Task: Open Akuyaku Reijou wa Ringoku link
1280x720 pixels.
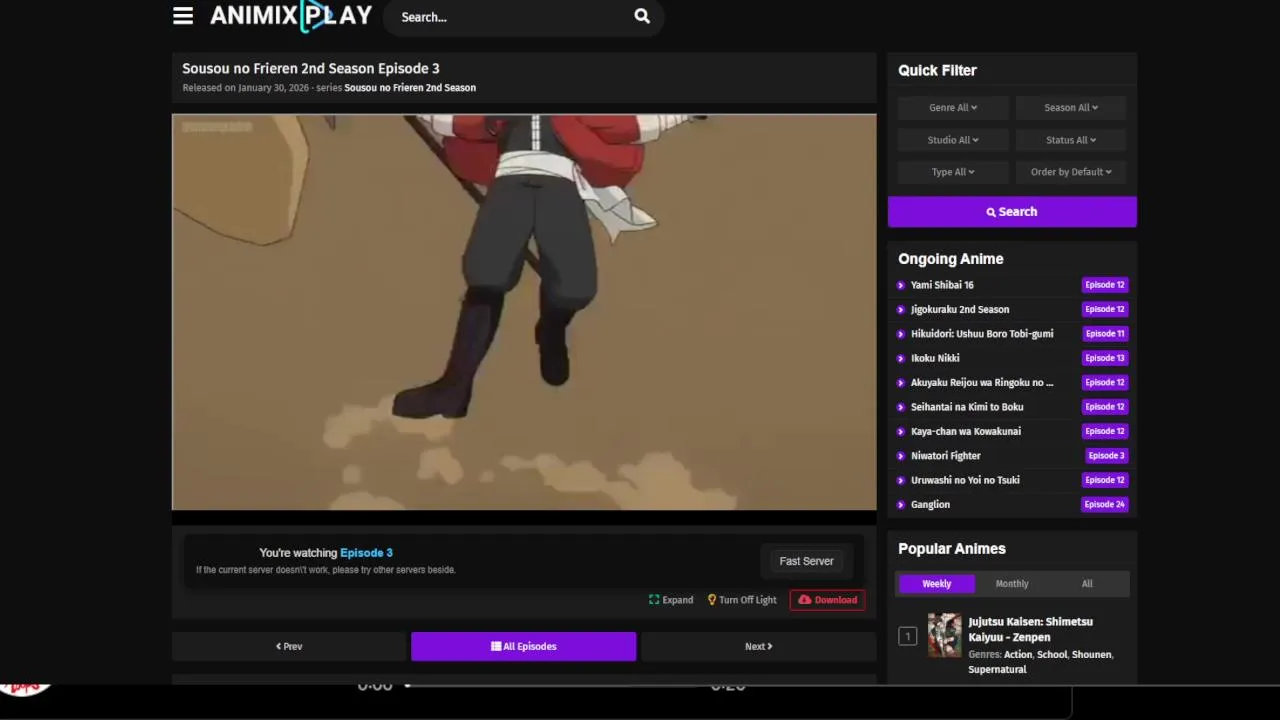Action: coord(982,383)
